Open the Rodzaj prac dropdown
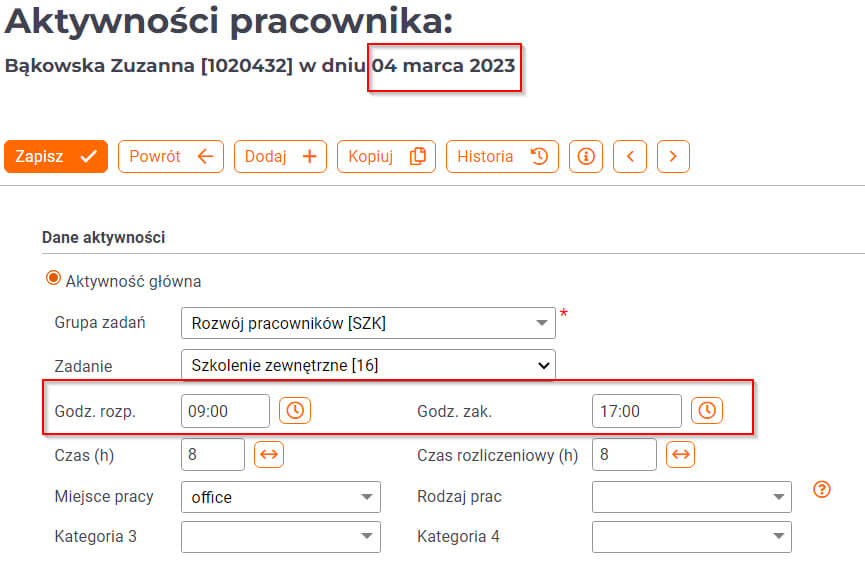865x564 pixels. (692, 497)
